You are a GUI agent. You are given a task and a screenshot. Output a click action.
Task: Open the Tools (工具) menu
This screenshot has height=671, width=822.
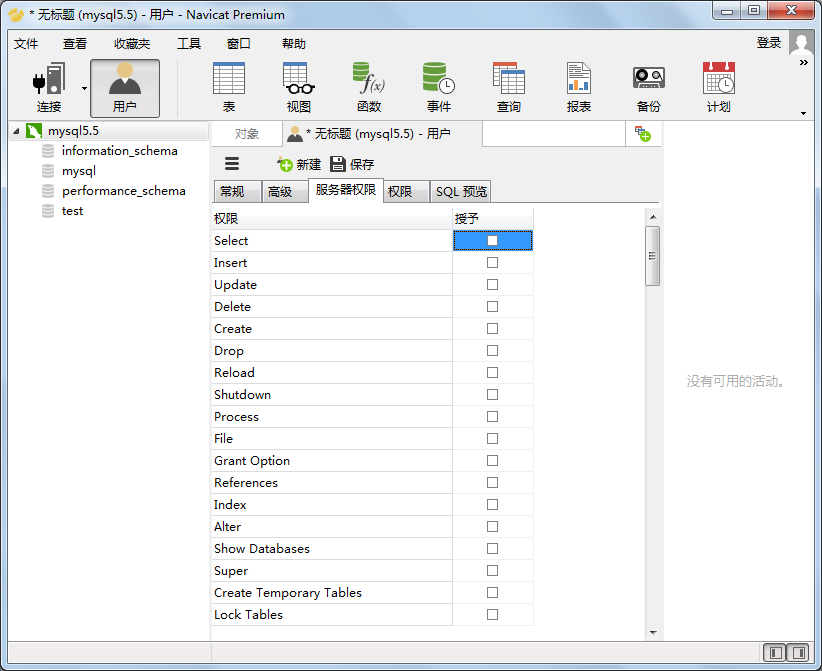pyautogui.click(x=189, y=44)
